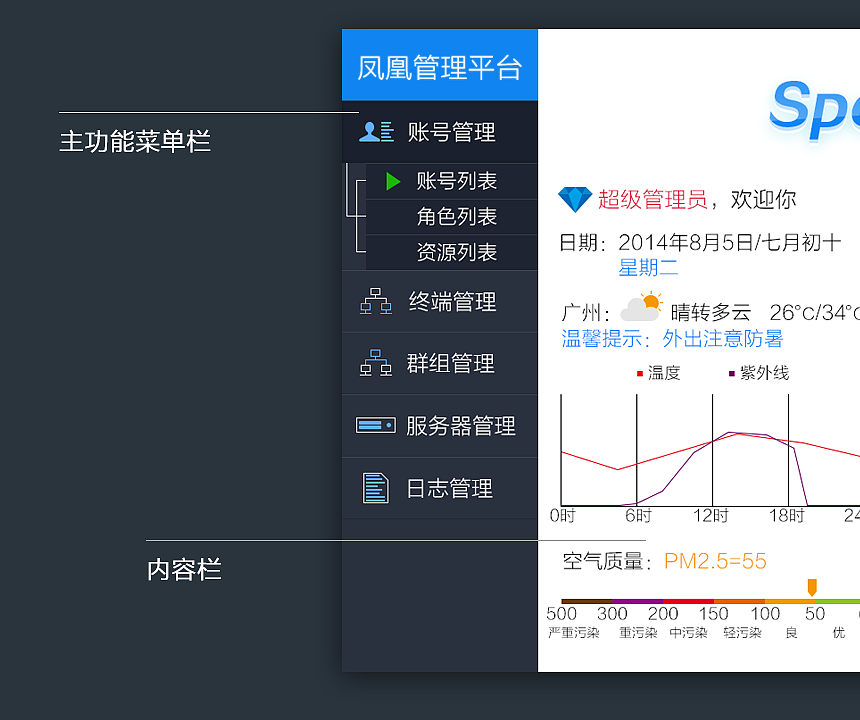Click the 良 air quality label
The image size is (860, 720).
click(791, 633)
